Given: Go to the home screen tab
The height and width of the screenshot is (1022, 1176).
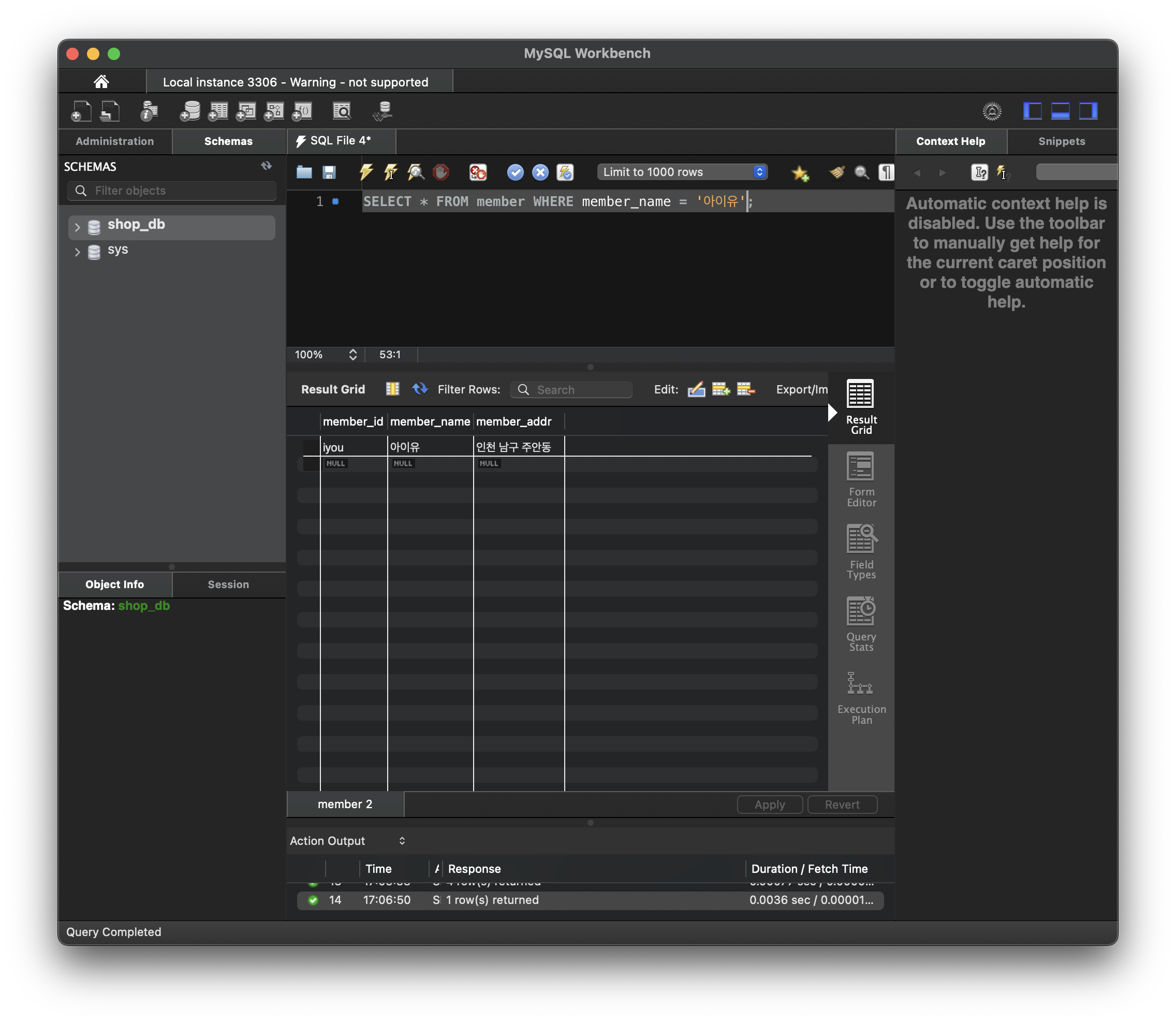Looking at the screenshot, I should pyautogui.click(x=101, y=82).
